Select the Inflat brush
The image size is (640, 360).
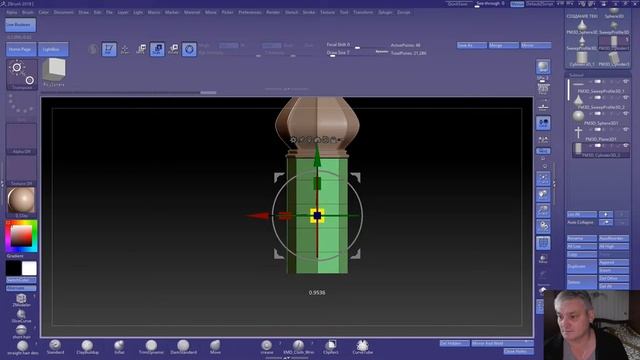click(x=119, y=347)
